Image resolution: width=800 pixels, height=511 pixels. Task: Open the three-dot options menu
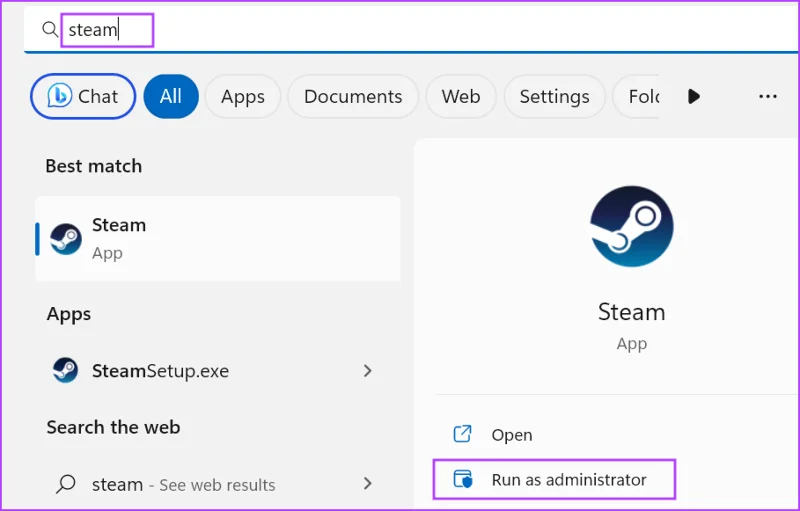(x=768, y=96)
